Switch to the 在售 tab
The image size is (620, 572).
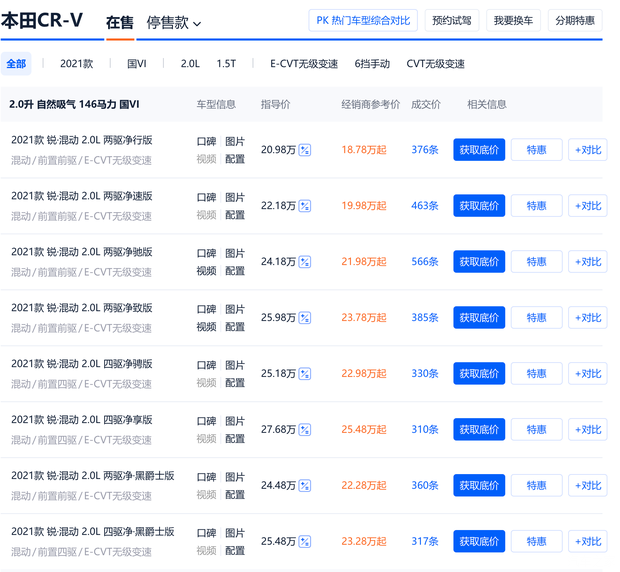tap(120, 22)
